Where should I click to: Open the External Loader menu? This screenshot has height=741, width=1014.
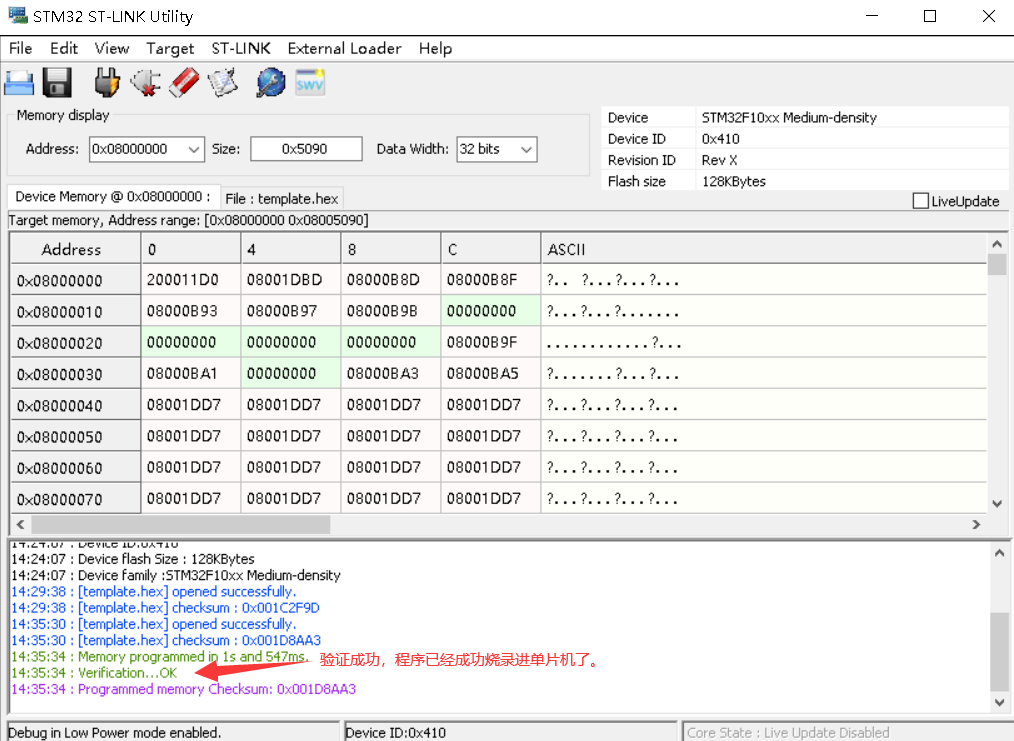coord(344,48)
